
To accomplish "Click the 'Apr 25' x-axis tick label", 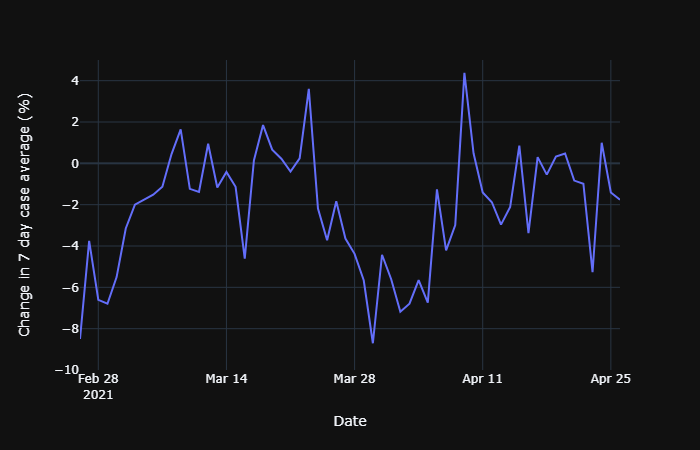I will [x=611, y=379].
